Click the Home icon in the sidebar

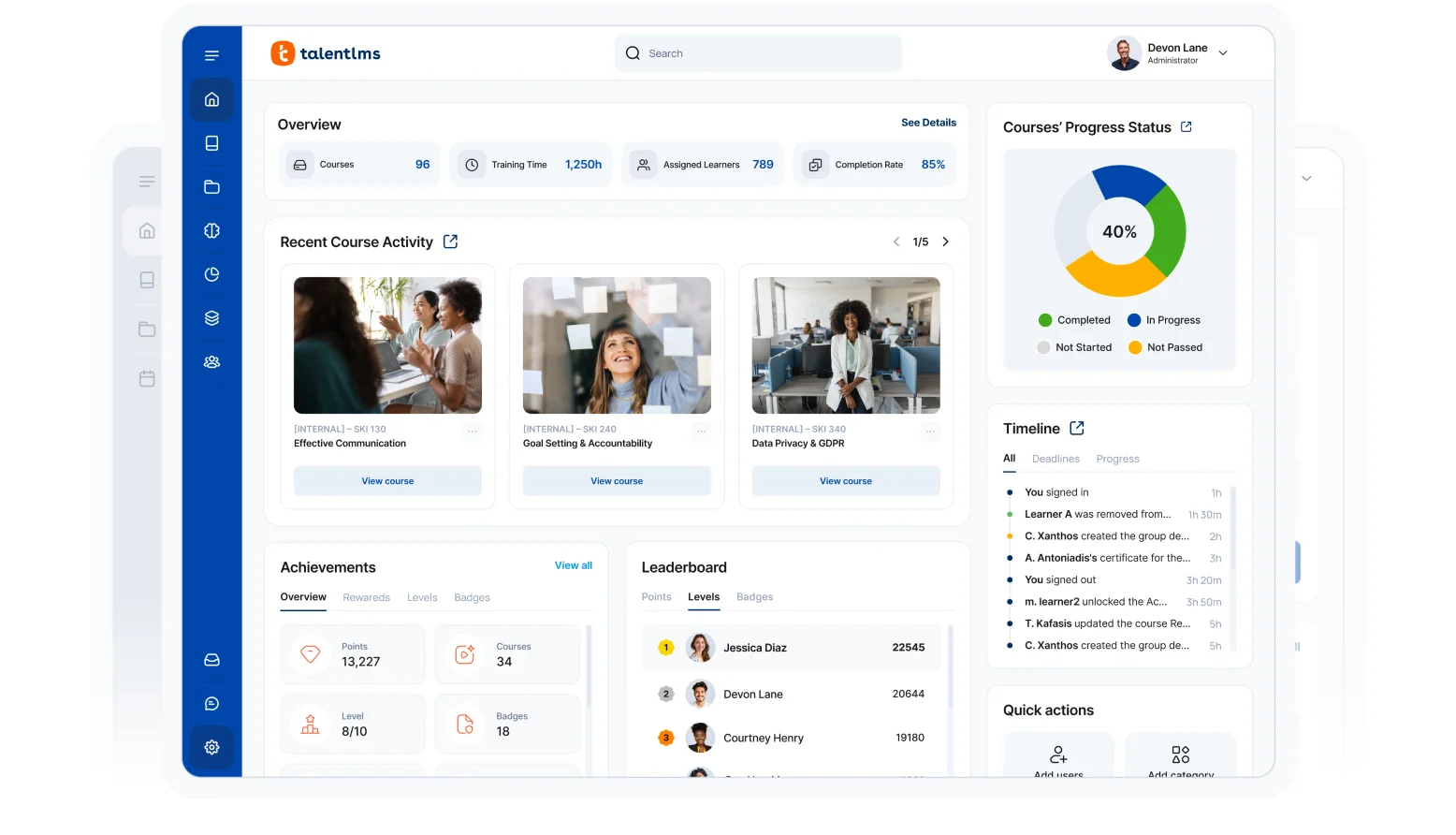pos(211,99)
